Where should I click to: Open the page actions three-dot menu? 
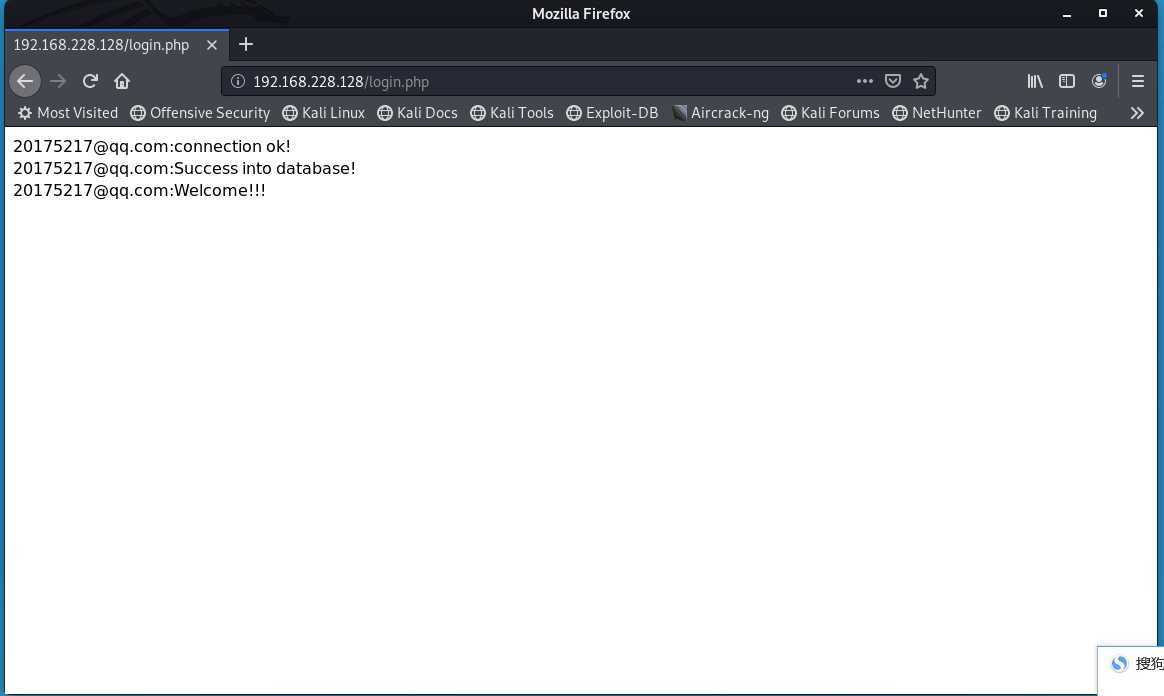864,82
